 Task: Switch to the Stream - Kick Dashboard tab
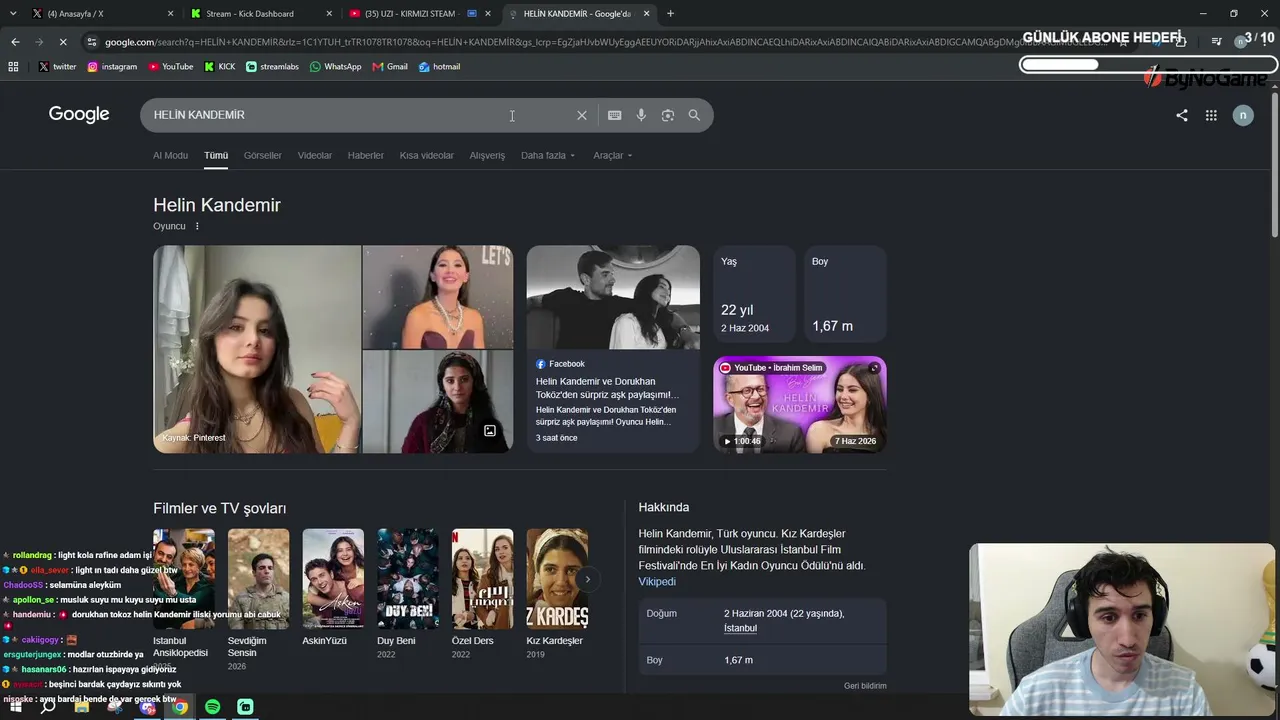point(260,14)
